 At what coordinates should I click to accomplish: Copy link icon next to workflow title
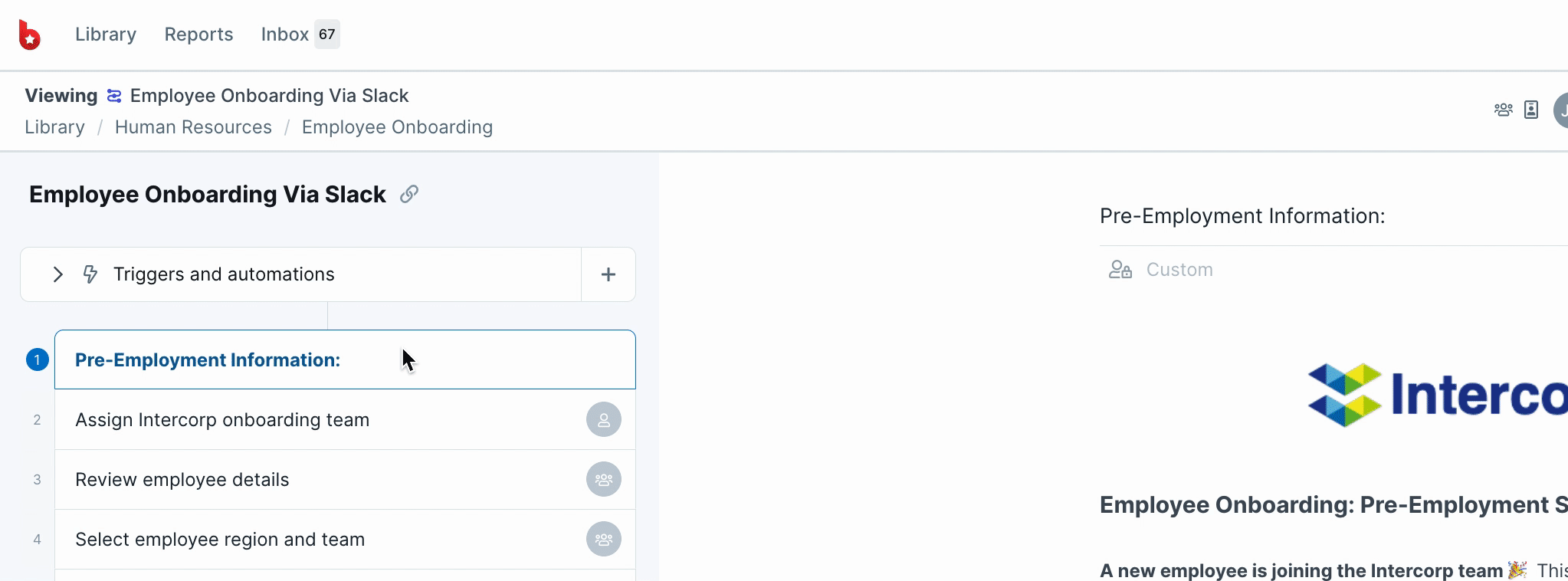pos(409,194)
